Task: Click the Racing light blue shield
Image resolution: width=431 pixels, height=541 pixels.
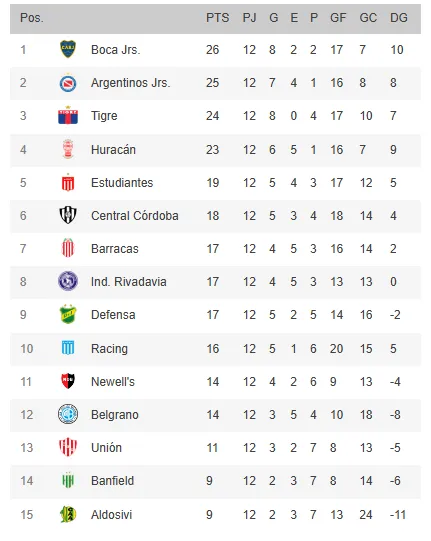Action: tap(68, 348)
